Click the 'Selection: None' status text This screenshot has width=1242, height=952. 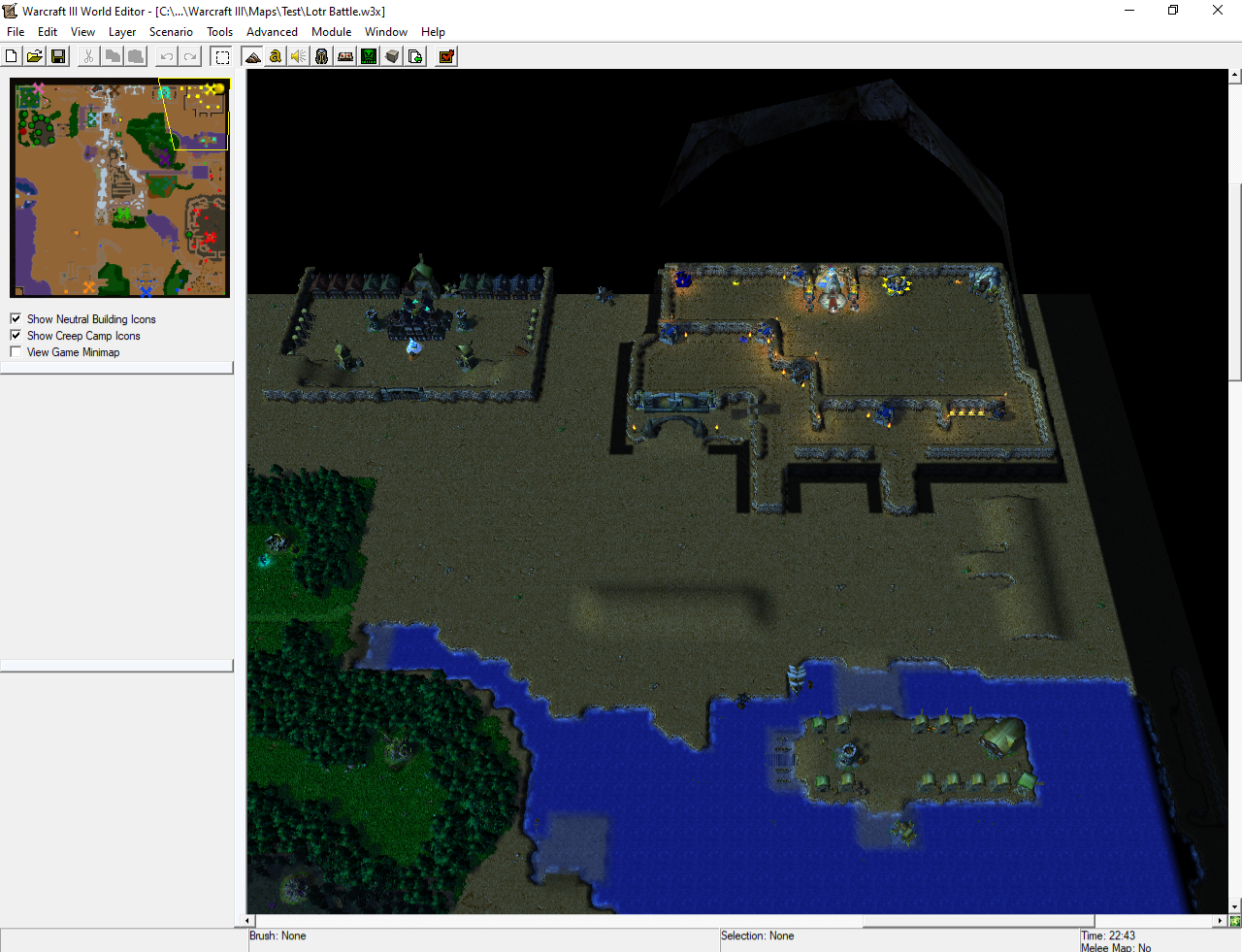pyautogui.click(x=757, y=936)
